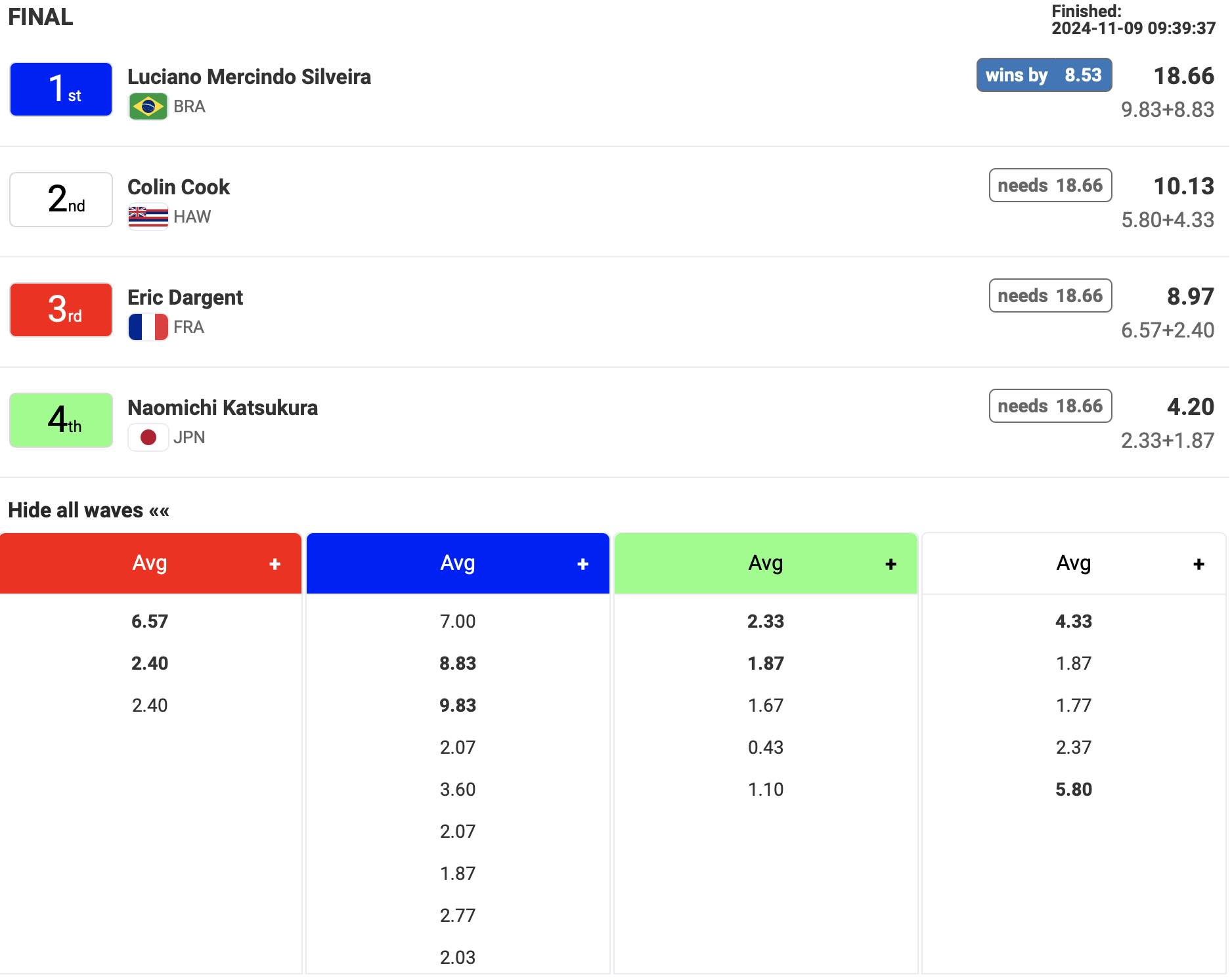Select the blue column Avg header
The image size is (1232, 977).
click(x=457, y=563)
